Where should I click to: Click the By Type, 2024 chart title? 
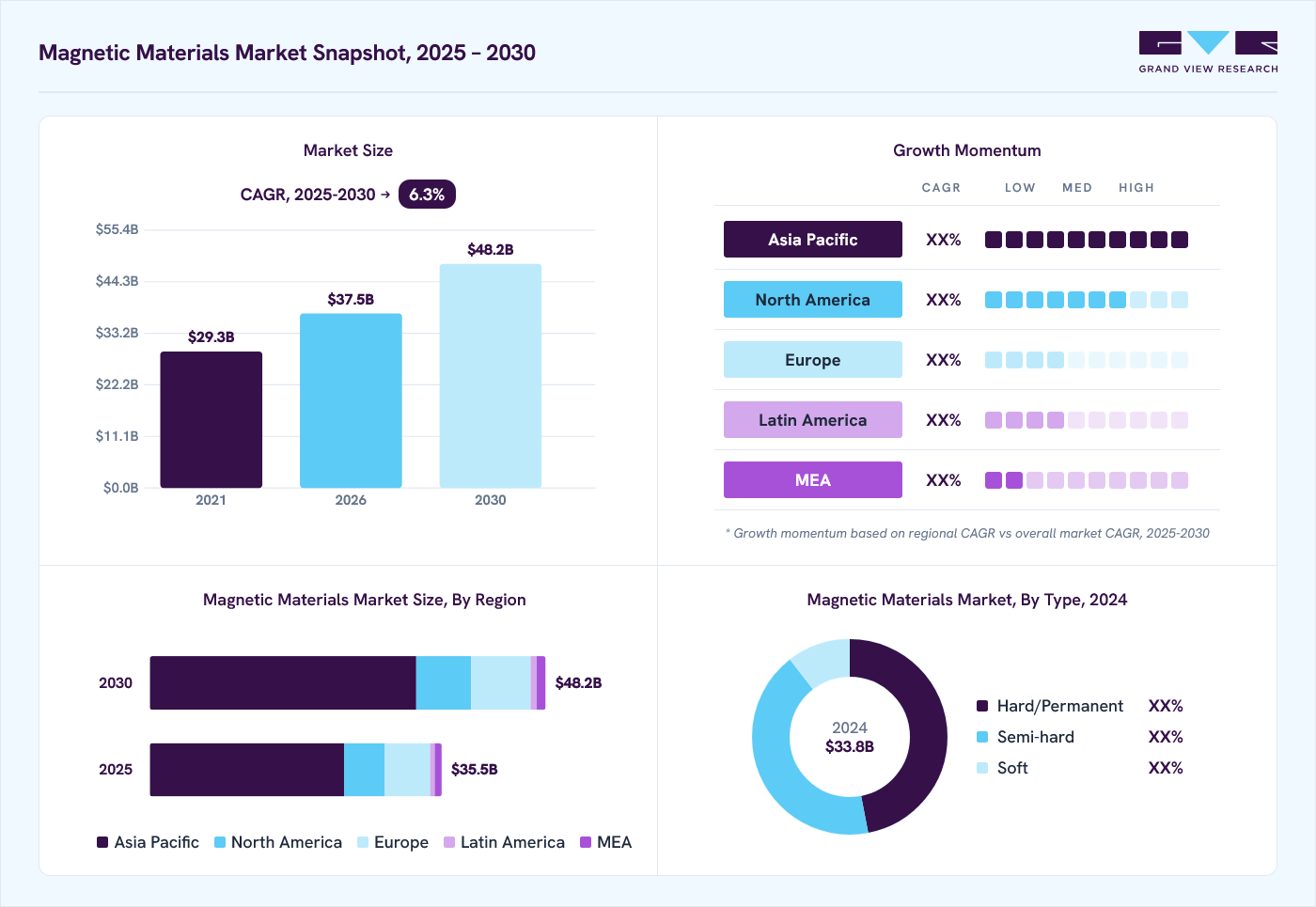click(x=967, y=600)
